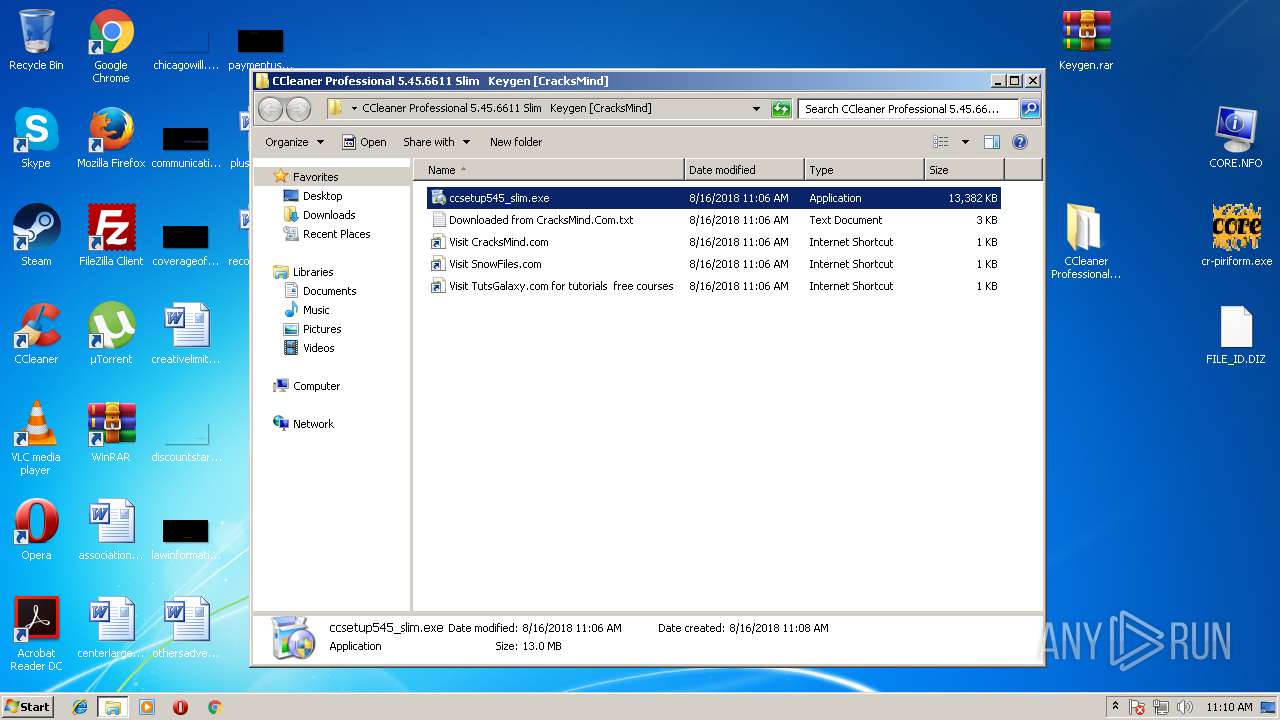Select the association Word document on desktop
This screenshot has width=1280, height=720.
click(x=111, y=530)
